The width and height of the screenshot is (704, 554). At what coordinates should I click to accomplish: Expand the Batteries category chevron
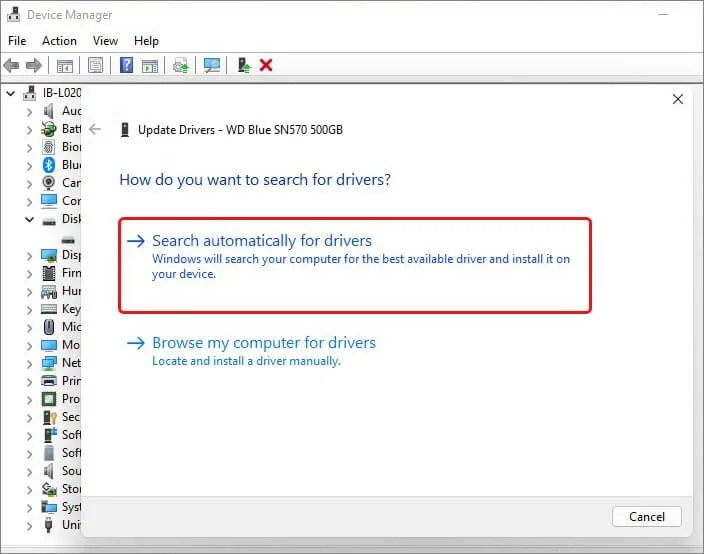(29, 130)
